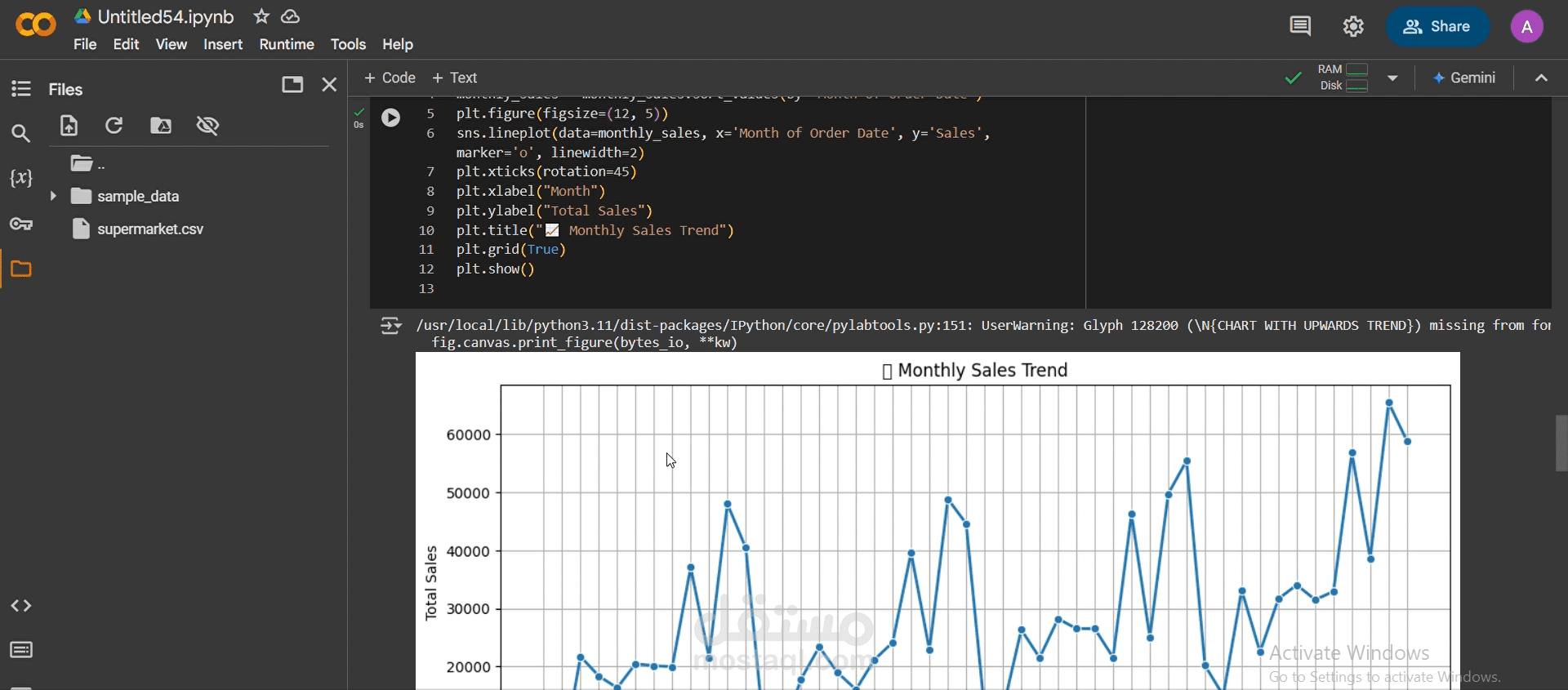Check the cloud save status icon
Viewport: 1568px width, 690px height.
(290, 16)
